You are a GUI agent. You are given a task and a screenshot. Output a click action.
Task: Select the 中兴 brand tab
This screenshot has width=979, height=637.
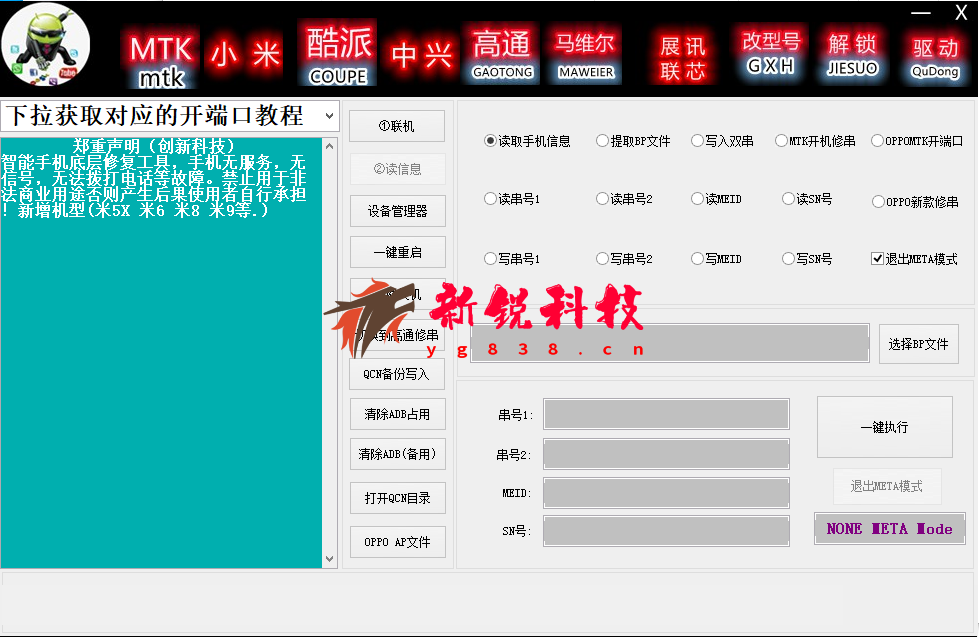click(421, 55)
